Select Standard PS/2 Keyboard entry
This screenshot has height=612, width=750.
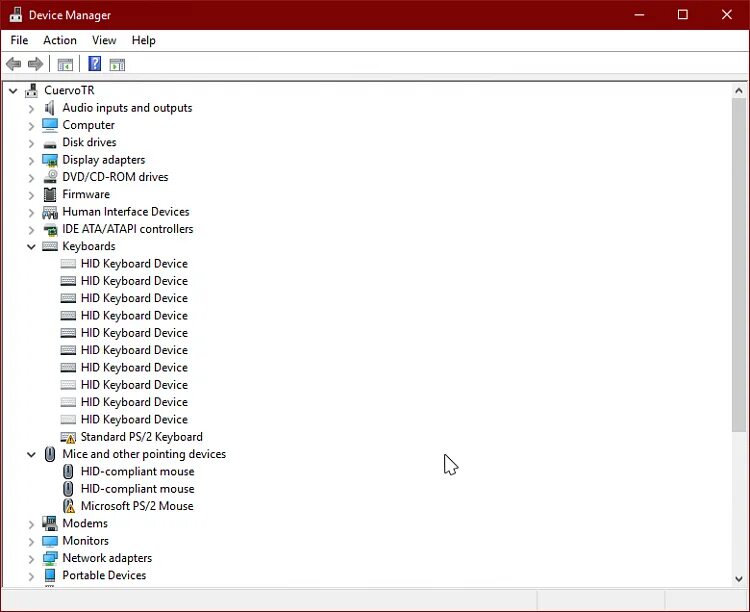142,437
